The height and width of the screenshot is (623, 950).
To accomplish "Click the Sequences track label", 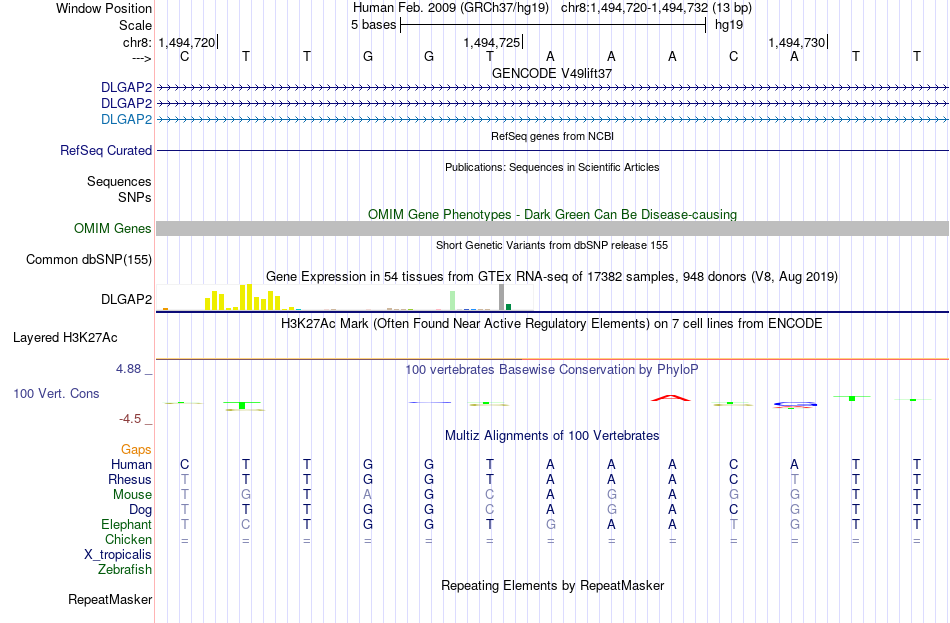I will [x=119, y=181].
